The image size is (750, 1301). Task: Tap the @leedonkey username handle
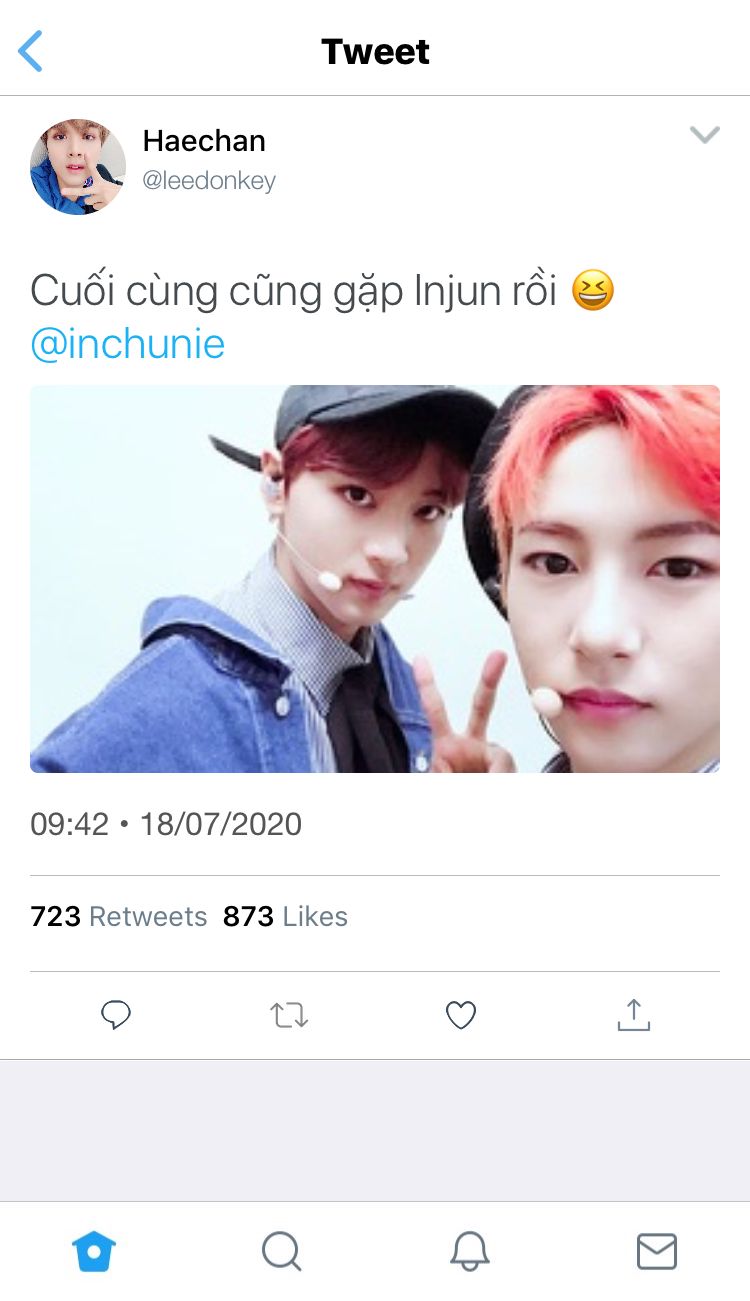click(209, 181)
